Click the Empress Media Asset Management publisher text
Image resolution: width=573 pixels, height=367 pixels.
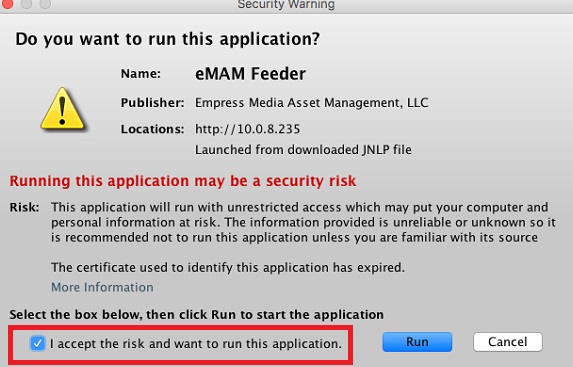pyautogui.click(x=311, y=103)
